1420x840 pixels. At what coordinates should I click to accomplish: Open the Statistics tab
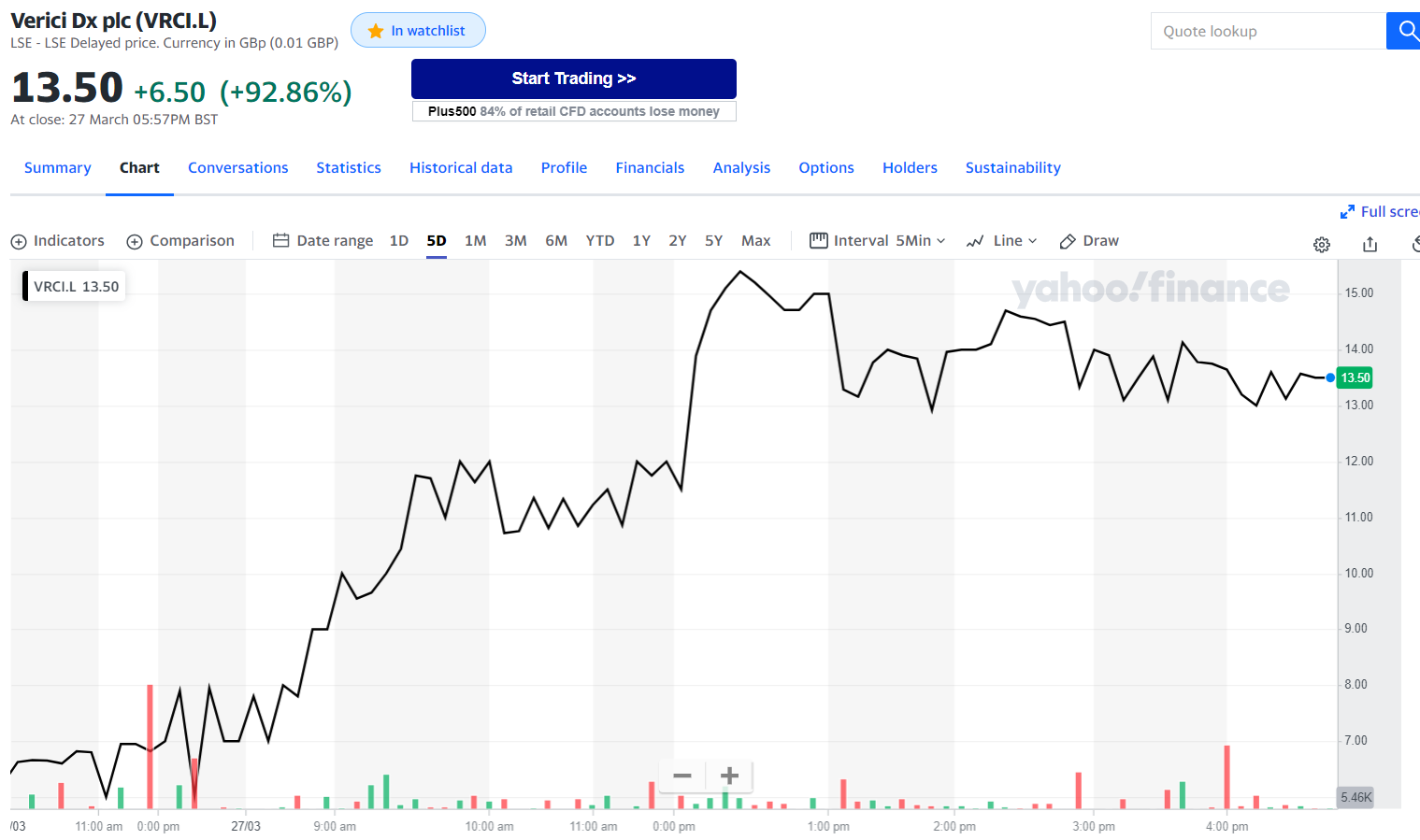(349, 167)
